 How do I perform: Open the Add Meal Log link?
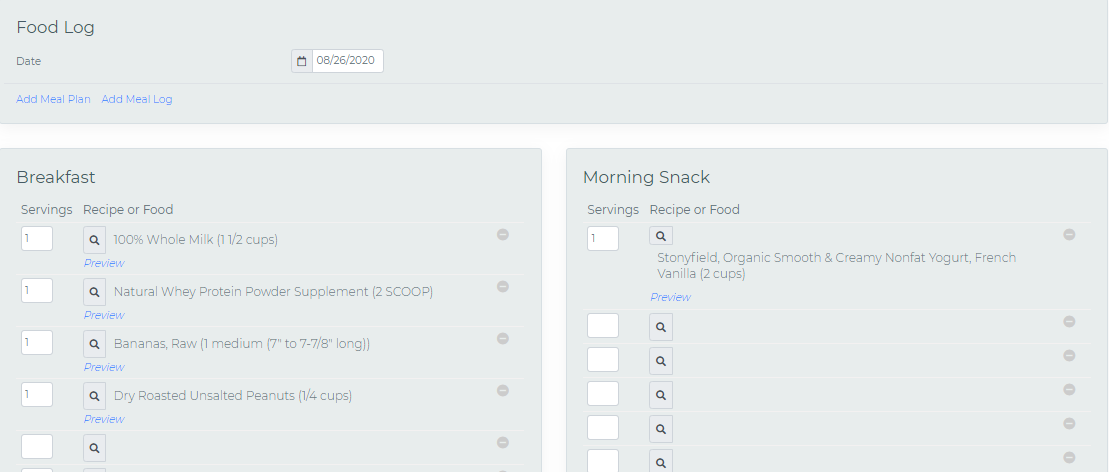(137, 99)
